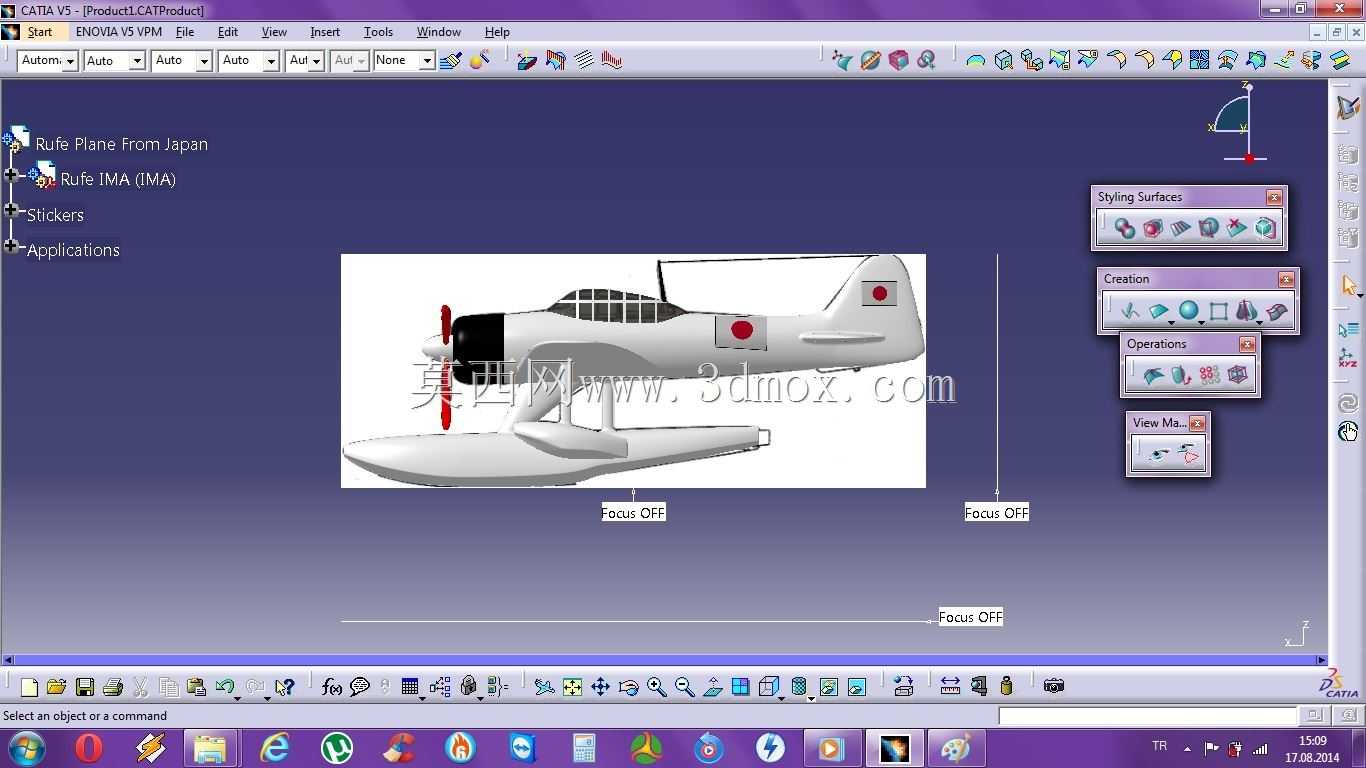Click the cube icon in Styling Surfaces

pyautogui.click(x=1265, y=229)
